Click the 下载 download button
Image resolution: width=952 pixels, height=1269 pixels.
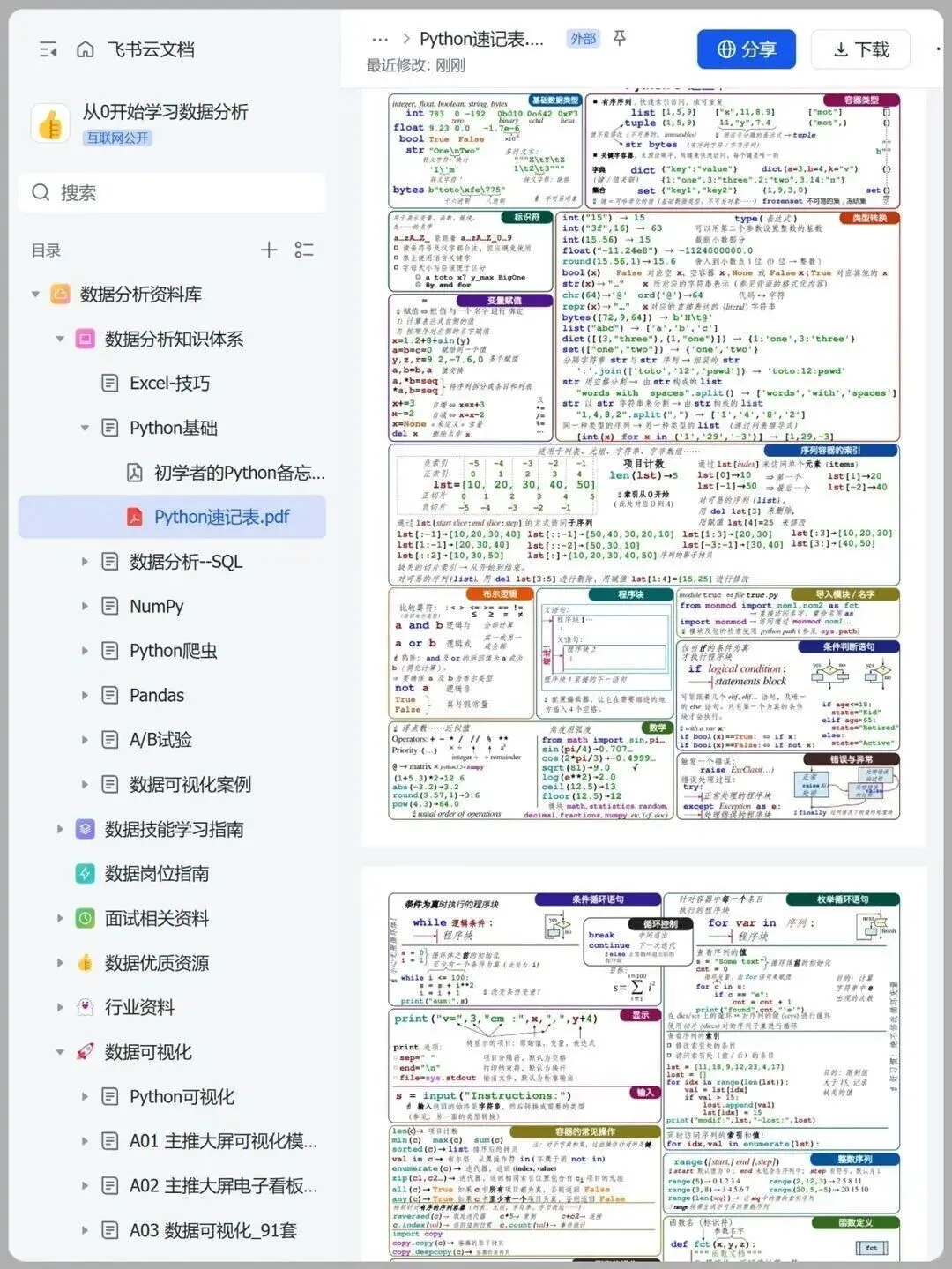(x=860, y=49)
